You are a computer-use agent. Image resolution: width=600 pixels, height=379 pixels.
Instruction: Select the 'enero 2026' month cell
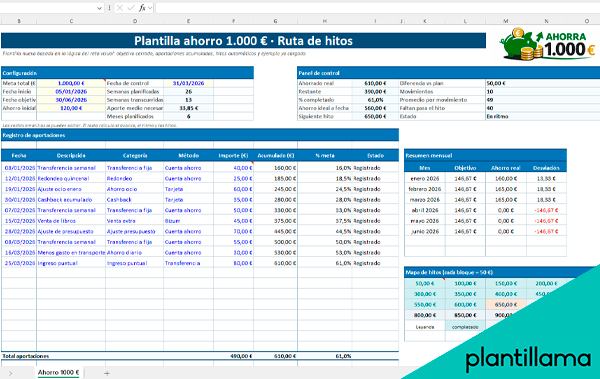pyautogui.click(x=425, y=179)
